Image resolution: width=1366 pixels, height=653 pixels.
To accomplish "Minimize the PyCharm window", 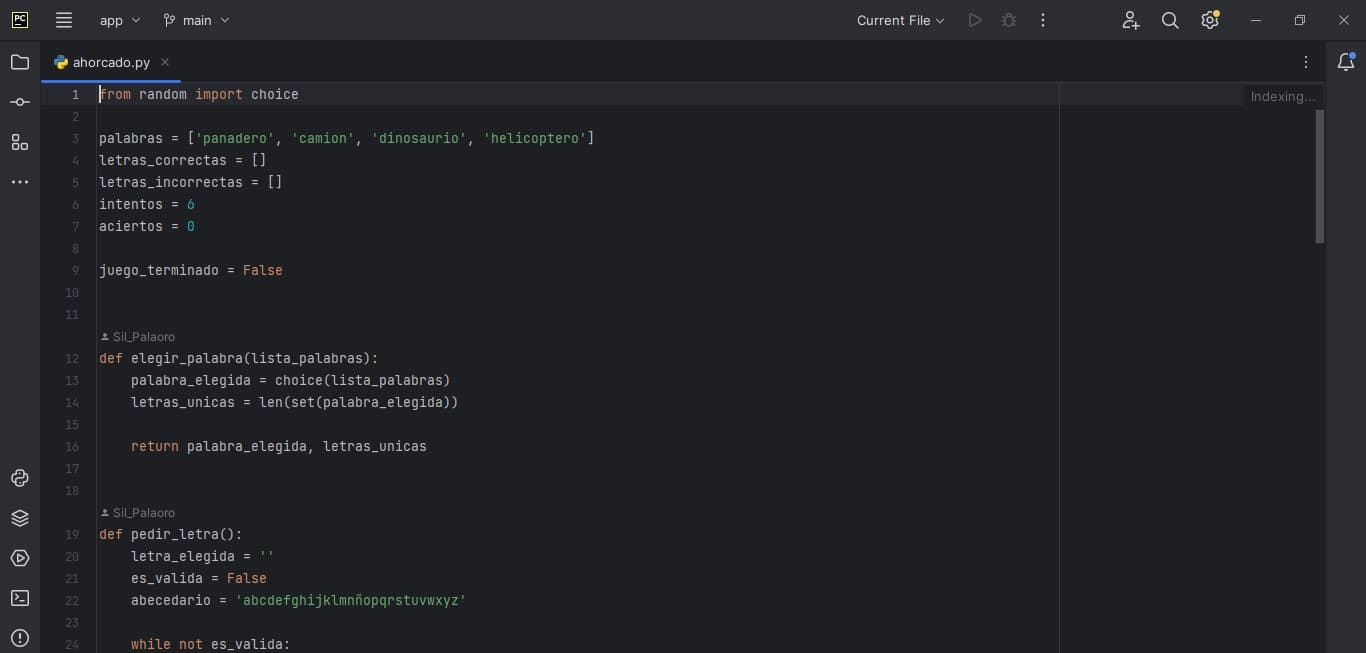I will pos(1256,20).
